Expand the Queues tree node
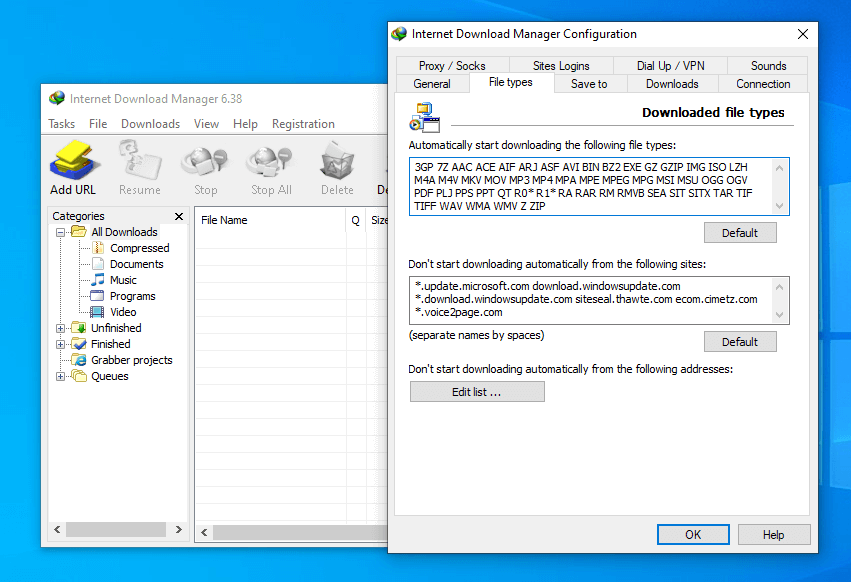 [60, 376]
